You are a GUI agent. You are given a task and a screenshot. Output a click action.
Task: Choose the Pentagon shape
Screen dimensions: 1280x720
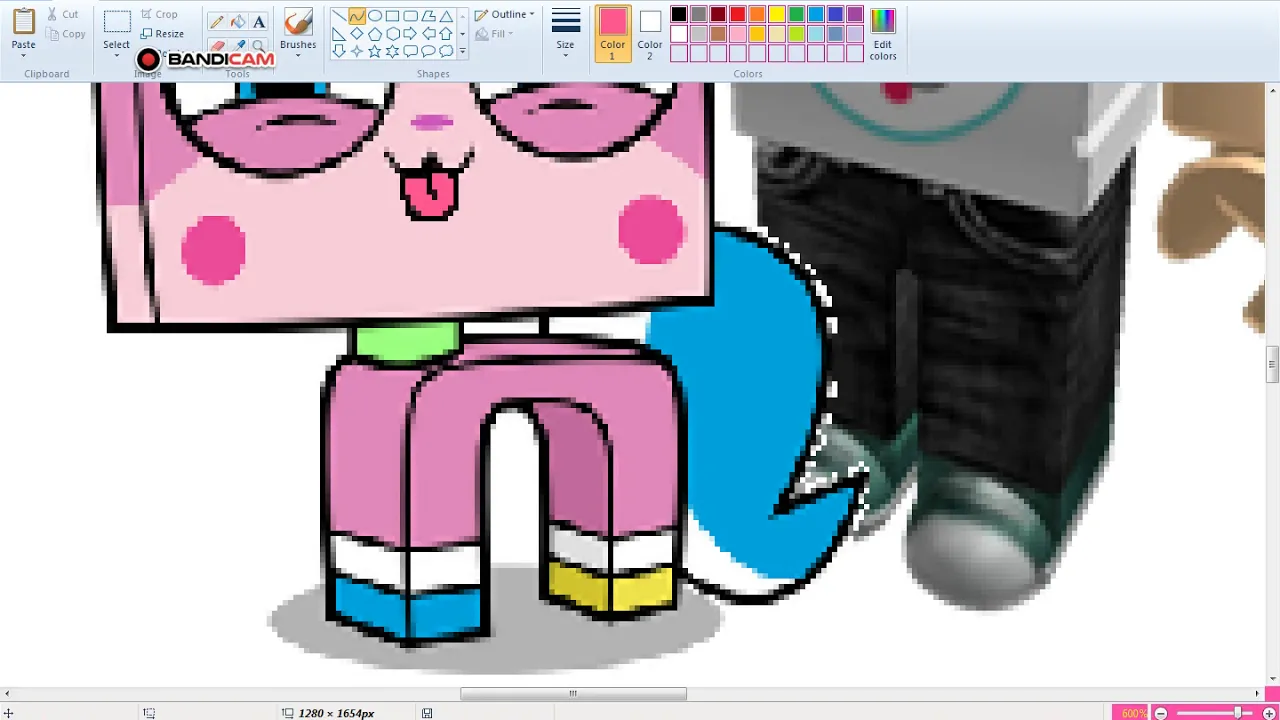375,34
